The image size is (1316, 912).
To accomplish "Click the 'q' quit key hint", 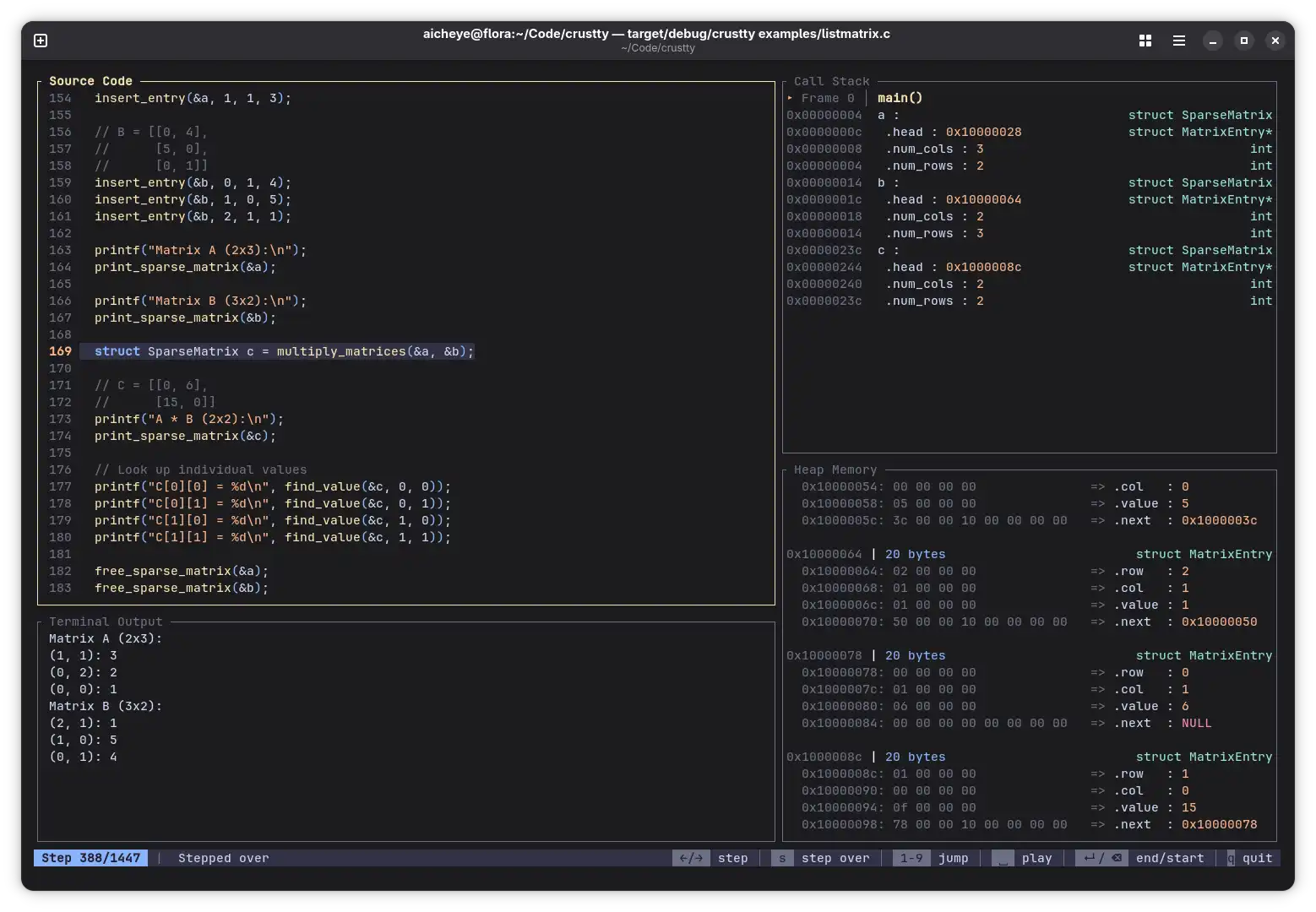I will click(1231, 858).
